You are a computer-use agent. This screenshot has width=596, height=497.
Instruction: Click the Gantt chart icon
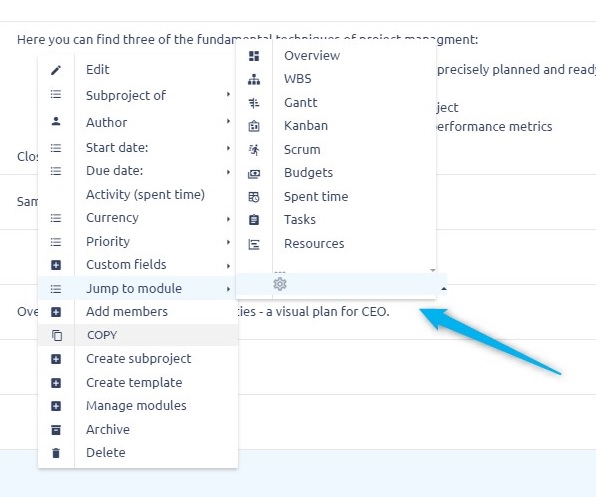click(254, 103)
